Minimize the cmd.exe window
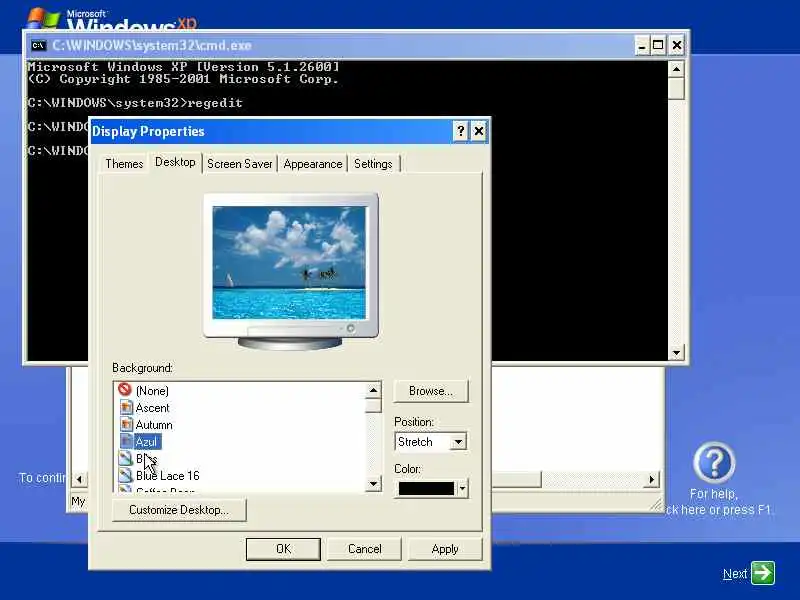Image resolution: width=800 pixels, height=600 pixels. tap(642, 45)
